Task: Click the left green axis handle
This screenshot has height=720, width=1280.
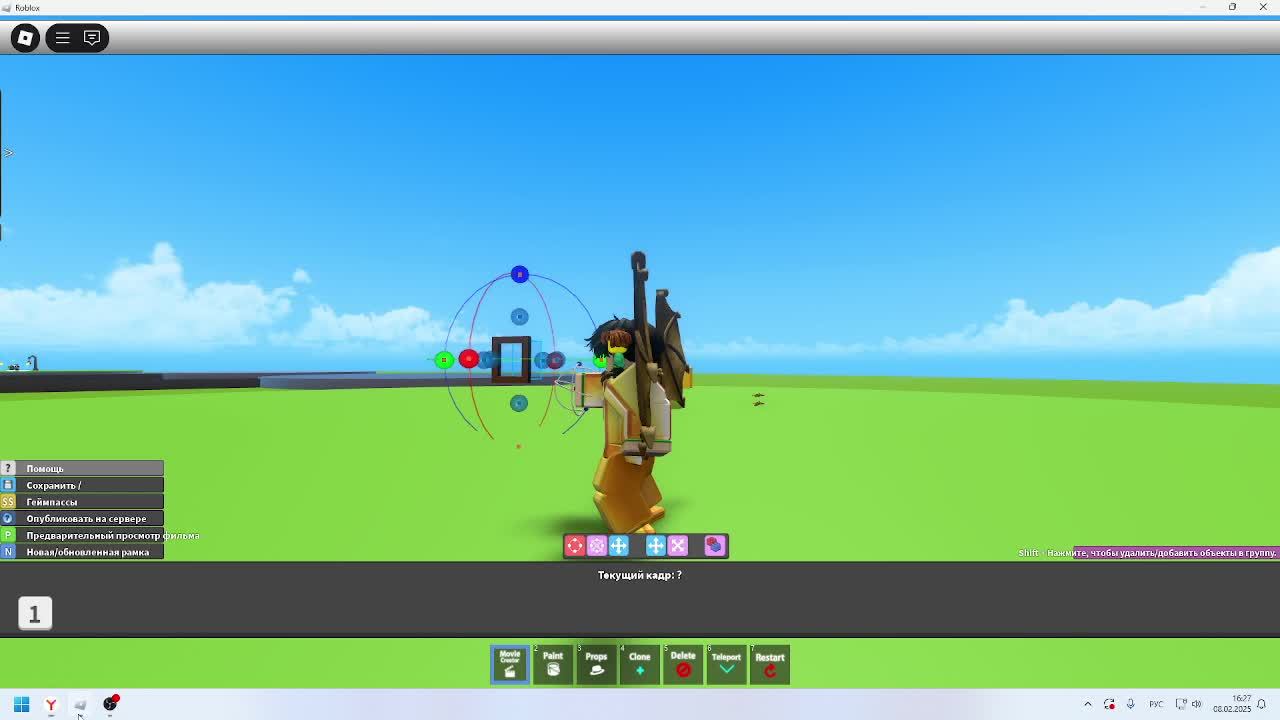Action: pos(444,360)
